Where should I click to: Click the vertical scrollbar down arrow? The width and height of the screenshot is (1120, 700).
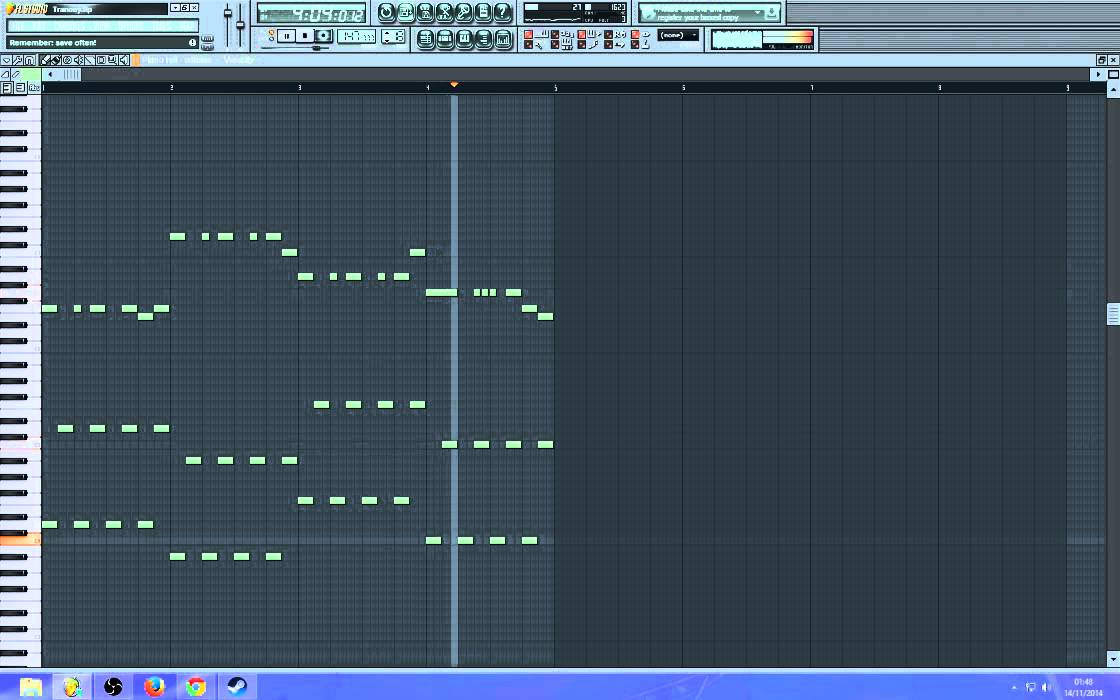point(1113,659)
